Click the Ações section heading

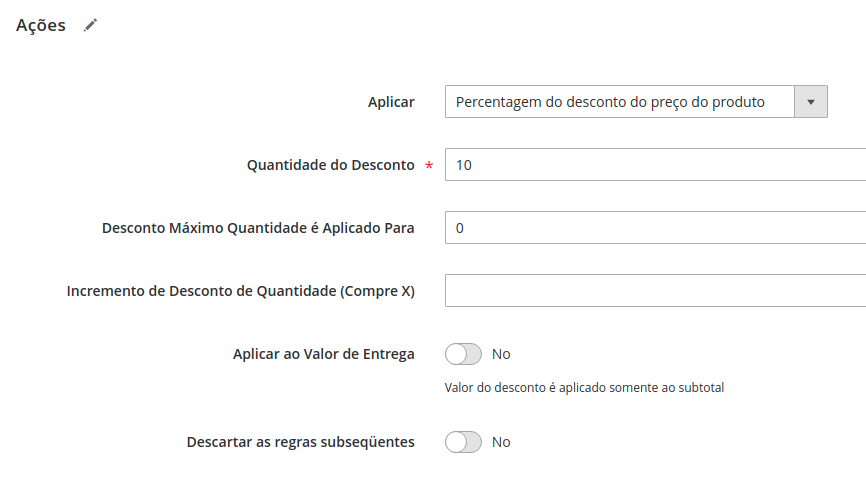(x=41, y=25)
